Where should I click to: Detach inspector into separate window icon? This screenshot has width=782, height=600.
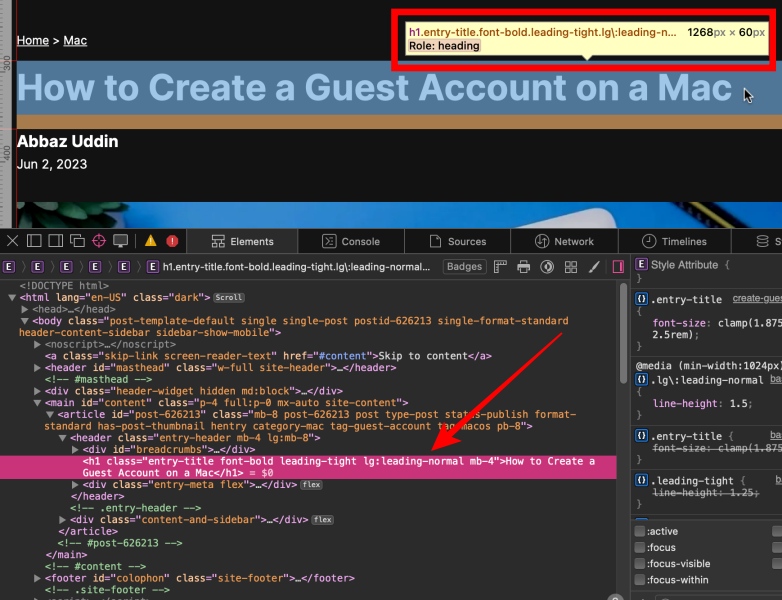[77, 241]
